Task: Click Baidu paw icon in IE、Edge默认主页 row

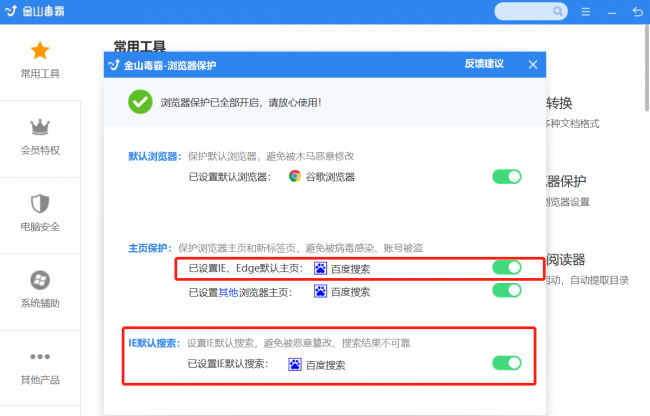Action: [x=320, y=268]
